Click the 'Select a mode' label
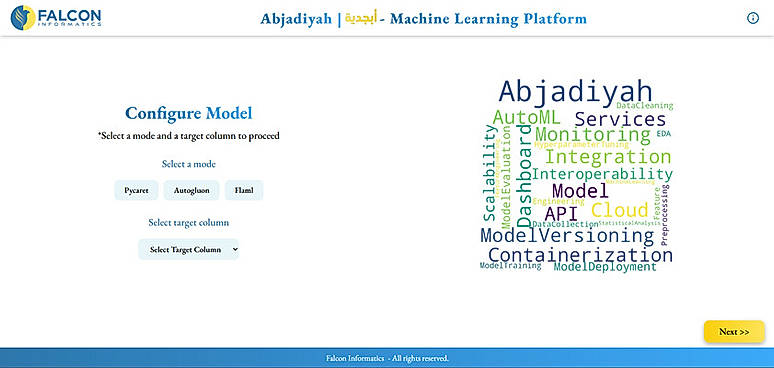Screen dimensions: 774x368 (x=189, y=164)
